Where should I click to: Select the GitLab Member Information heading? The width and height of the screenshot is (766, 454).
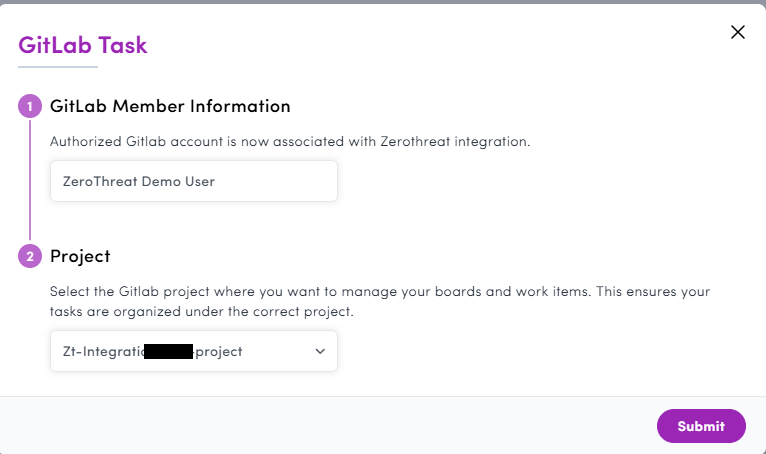(170, 106)
